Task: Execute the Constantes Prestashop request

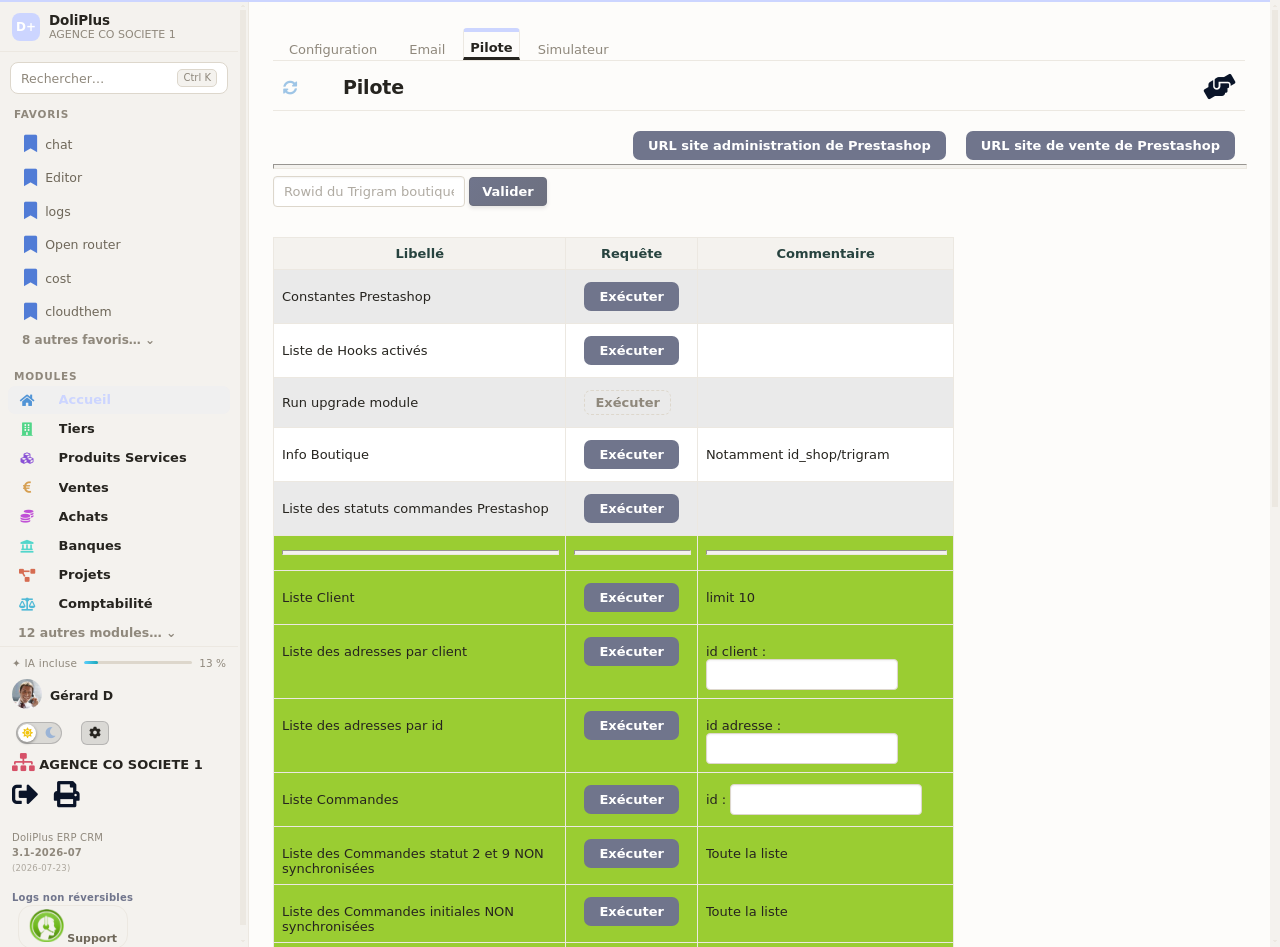Action: pos(631,297)
